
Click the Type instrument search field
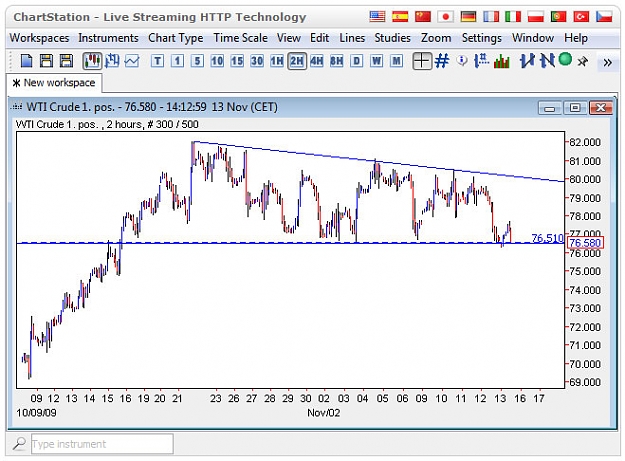point(102,444)
